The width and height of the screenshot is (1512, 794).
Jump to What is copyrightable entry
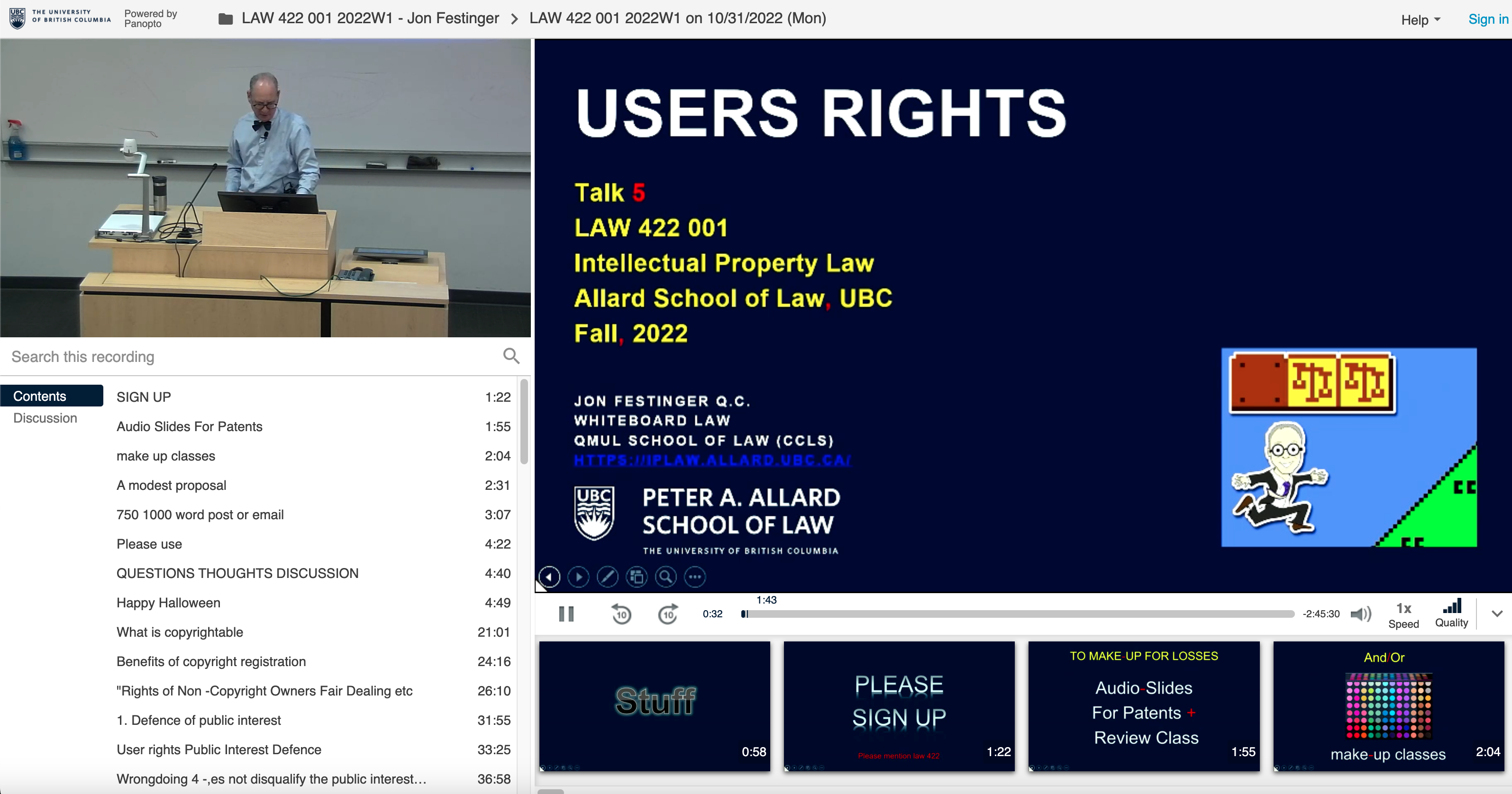tap(313, 632)
